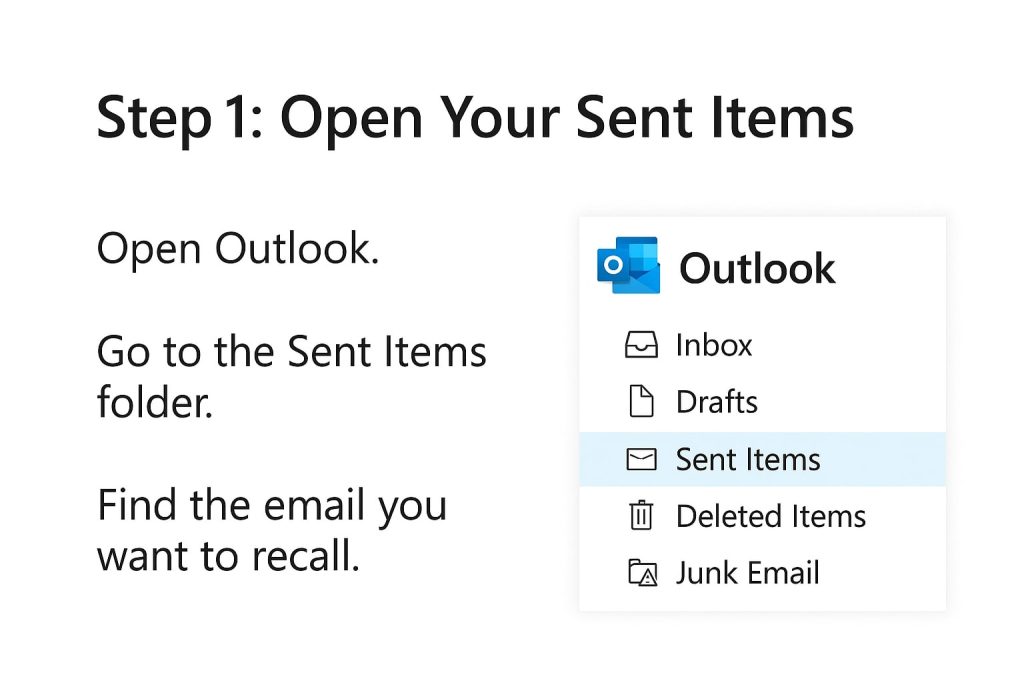Image resolution: width=1024 pixels, height=683 pixels.
Task: Click the "Go to the Sent Items" line
Action: coord(291,352)
